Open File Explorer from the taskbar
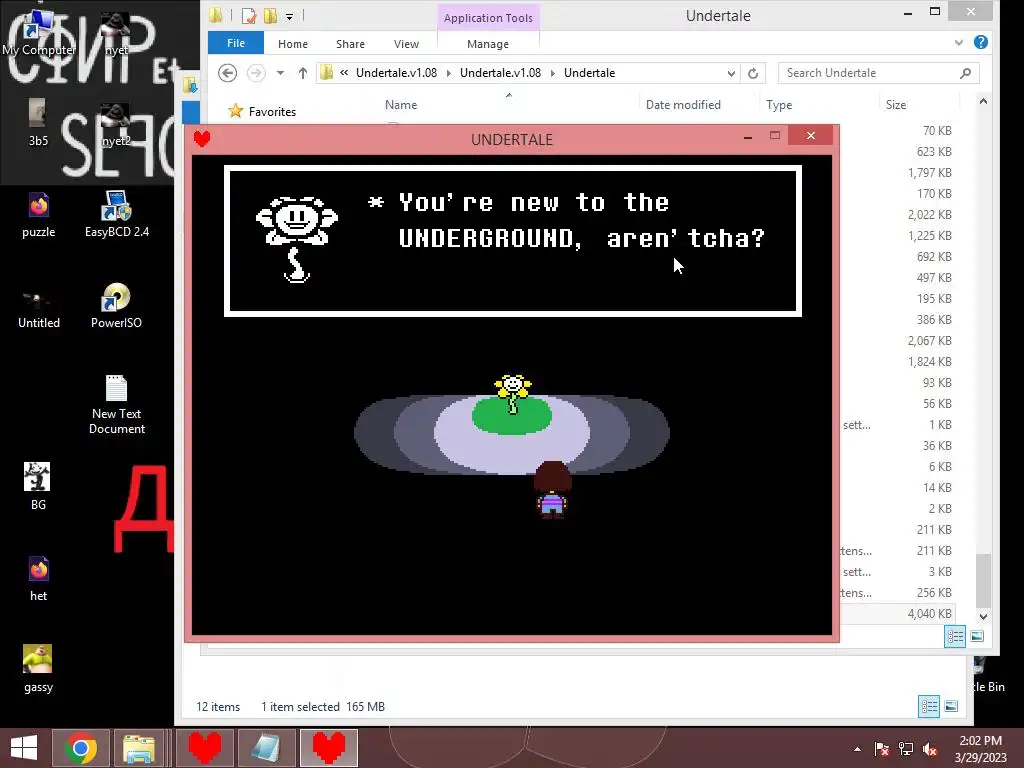The width and height of the screenshot is (1024, 768). [x=139, y=748]
